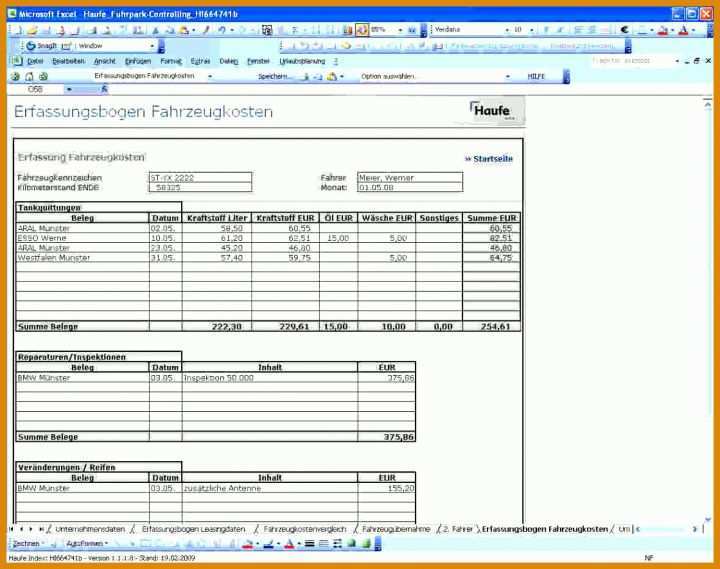
Task: Open the font size 10 dropdown
Action: [531, 30]
